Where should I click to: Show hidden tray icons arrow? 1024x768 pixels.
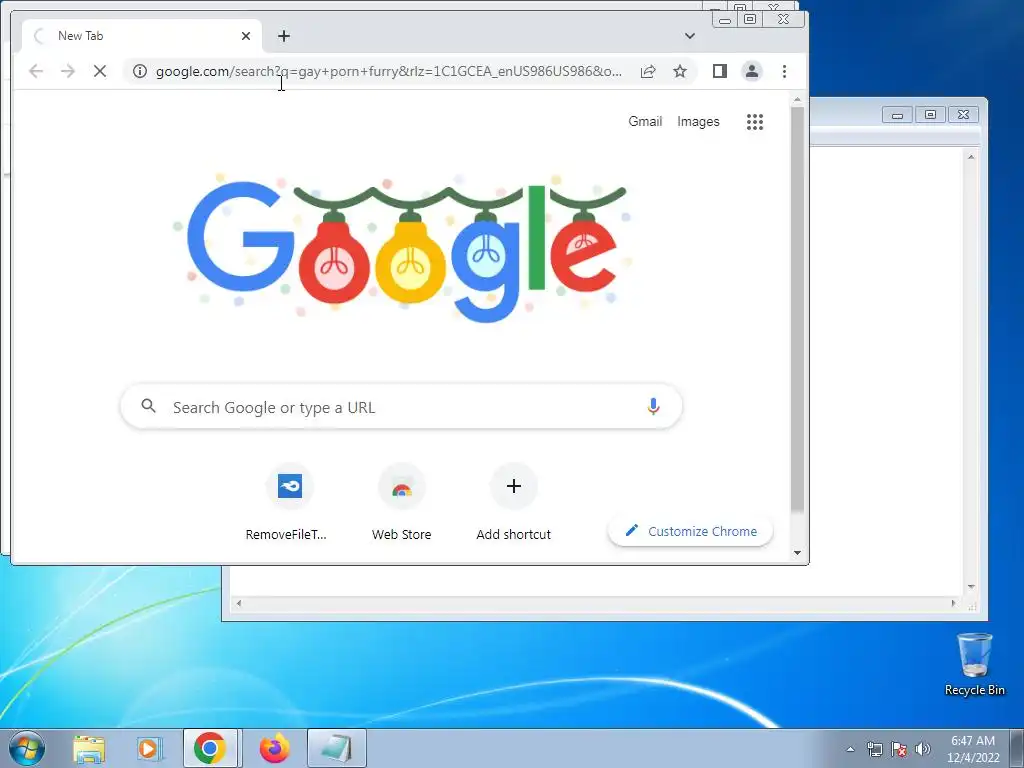tap(850, 749)
